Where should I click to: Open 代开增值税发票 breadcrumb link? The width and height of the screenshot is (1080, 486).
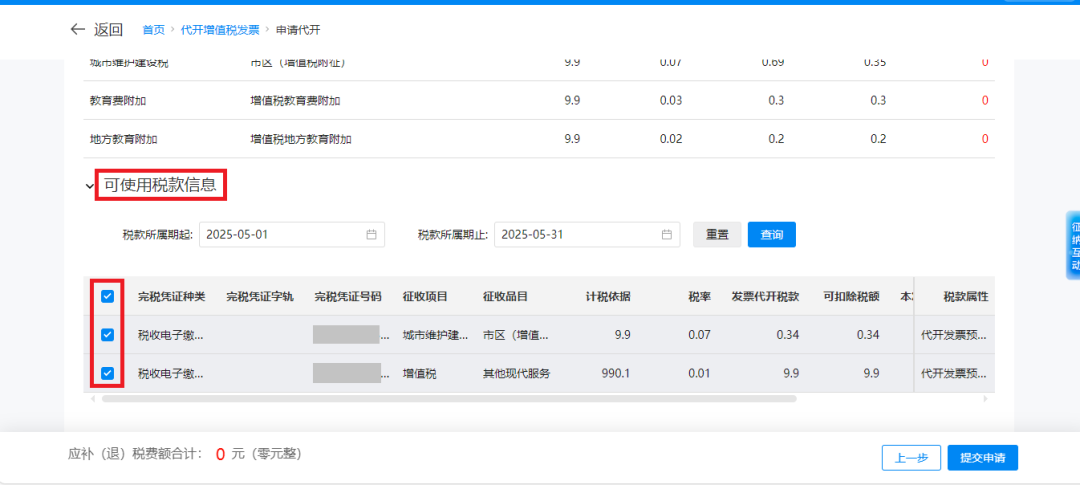[x=220, y=30]
